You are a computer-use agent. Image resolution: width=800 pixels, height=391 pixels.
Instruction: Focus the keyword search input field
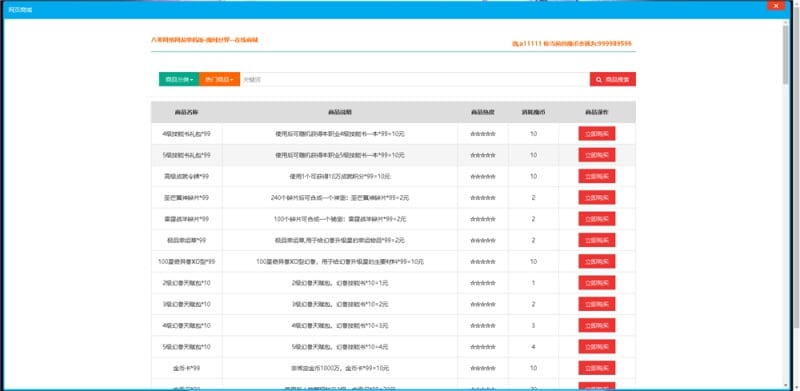[x=415, y=79]
